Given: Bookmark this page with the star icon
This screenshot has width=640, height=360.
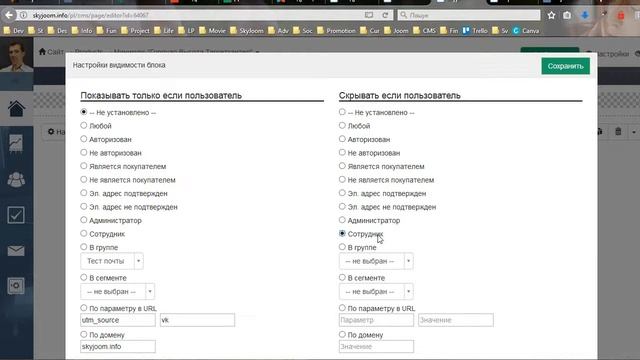Looking at the screenshot, I should click(x=551, y=15).
